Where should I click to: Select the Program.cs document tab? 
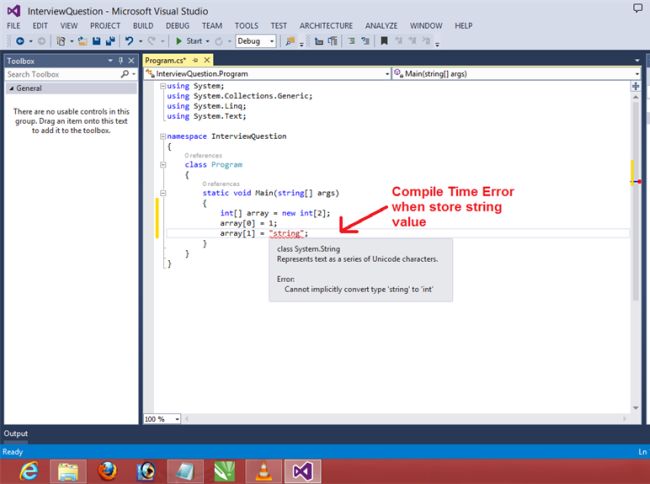[166, 61]
